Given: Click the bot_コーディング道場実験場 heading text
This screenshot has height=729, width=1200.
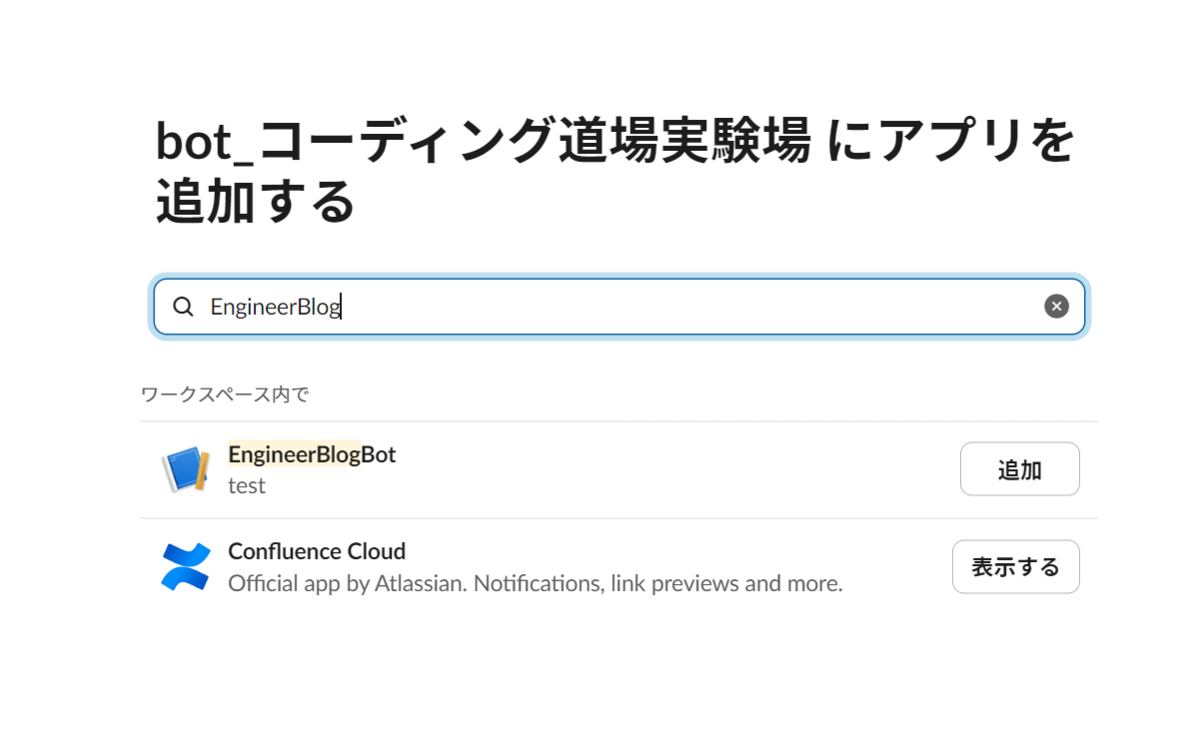Looking at the screenshot, I should click(483, 140).
